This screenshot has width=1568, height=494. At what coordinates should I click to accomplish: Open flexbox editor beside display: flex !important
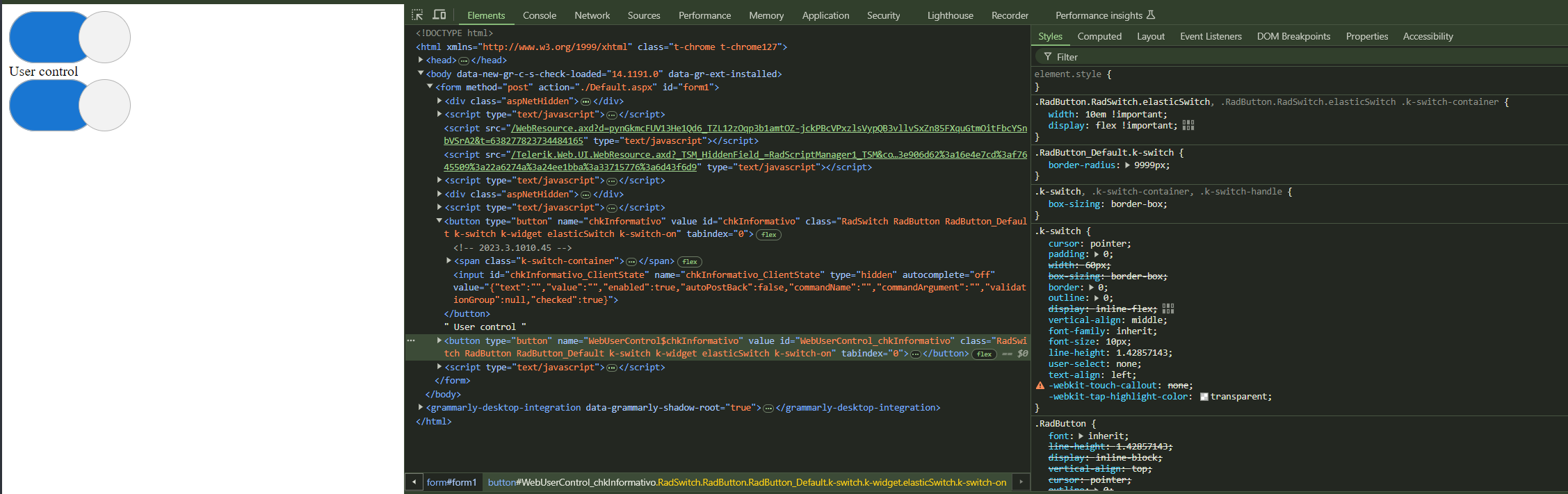click(x=1188, y=126)
